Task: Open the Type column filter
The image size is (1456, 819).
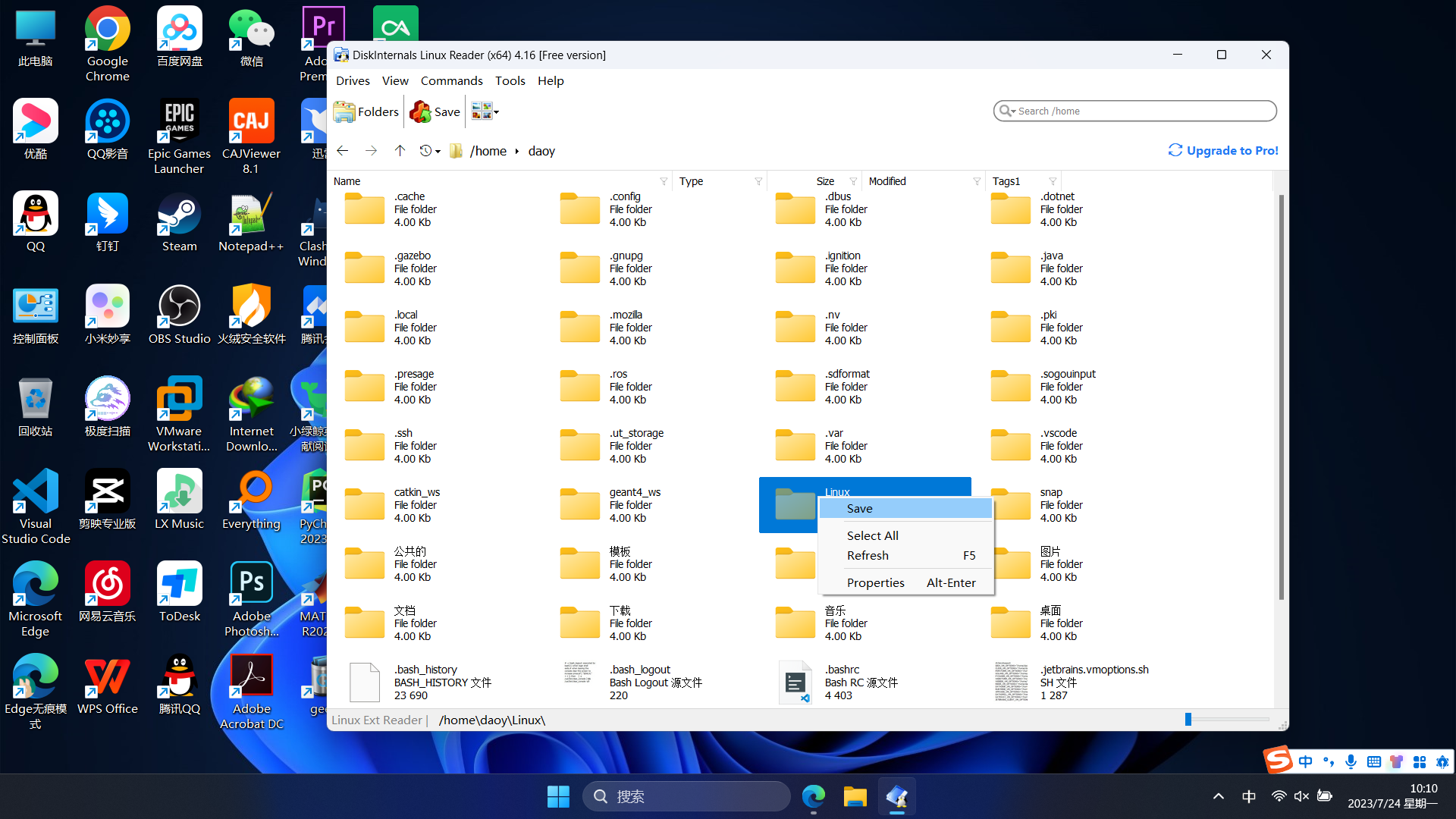Action: click(758, 181)
